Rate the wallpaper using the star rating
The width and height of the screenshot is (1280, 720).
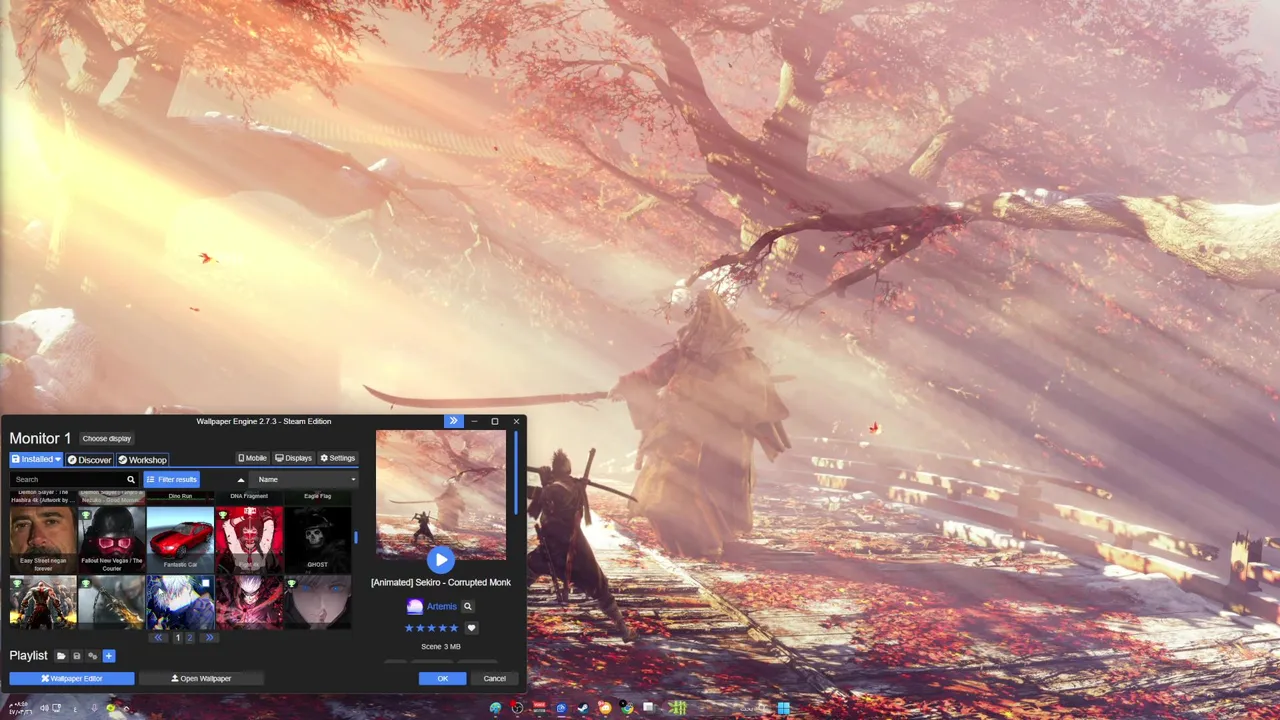[431, 628]
